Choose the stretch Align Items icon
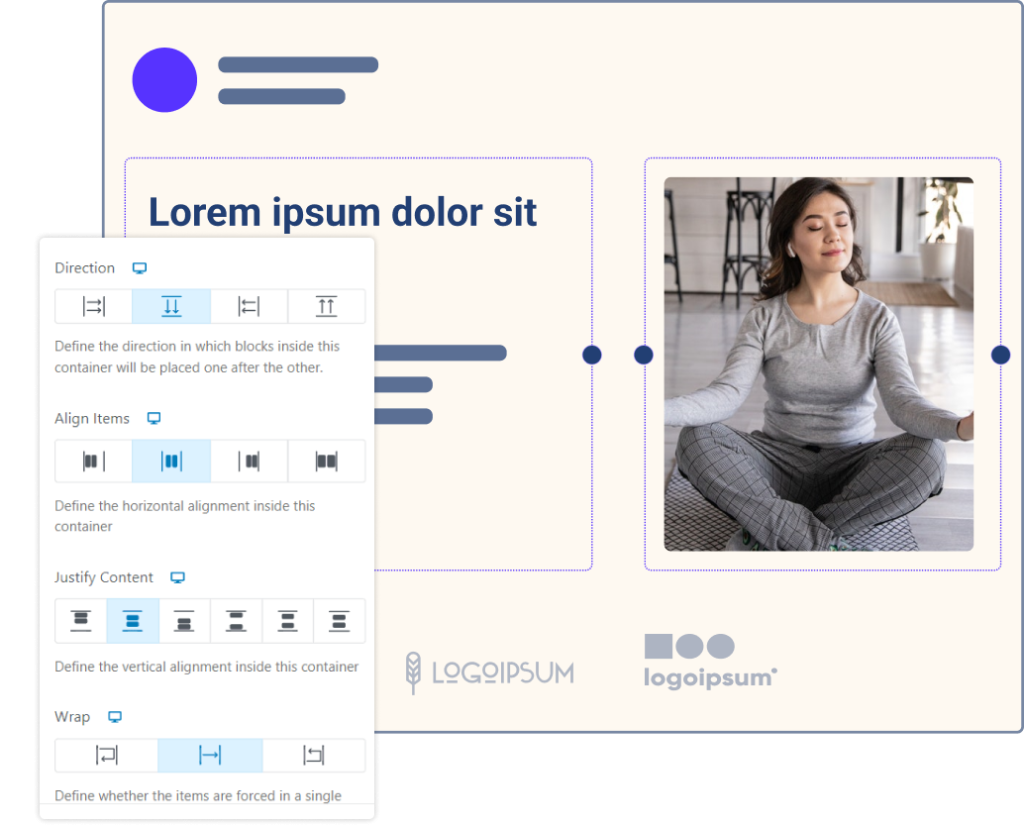Viewport: 1024px width, 827px height. pos(327,461)
